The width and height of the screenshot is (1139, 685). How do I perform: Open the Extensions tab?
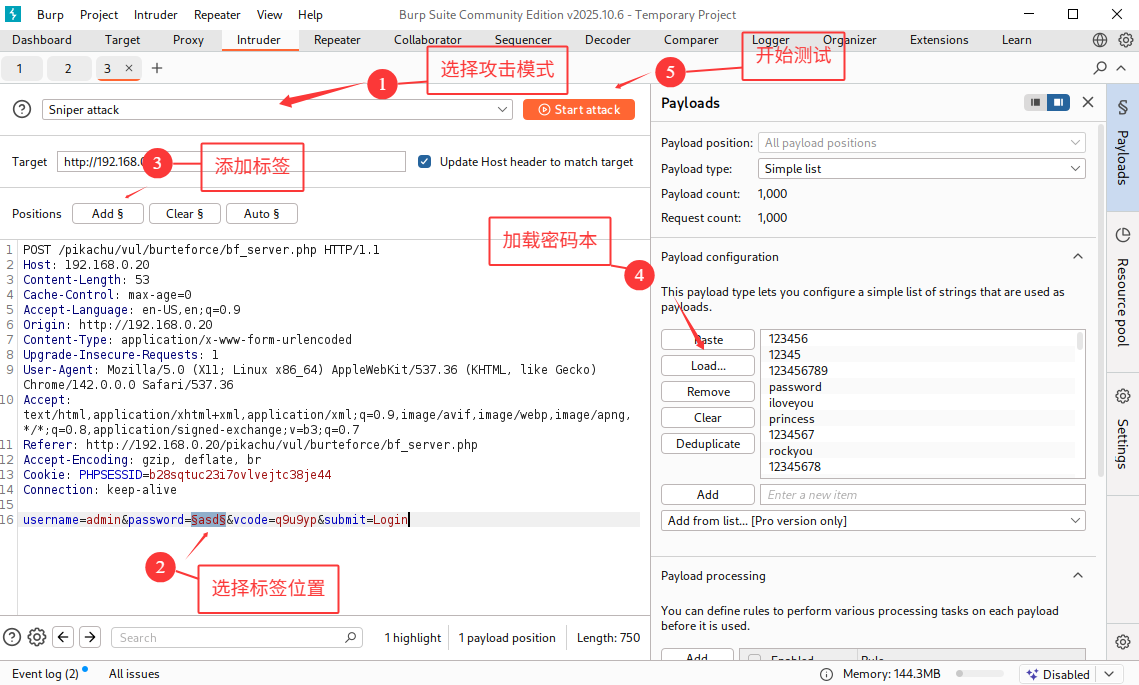tap(939, 40)
